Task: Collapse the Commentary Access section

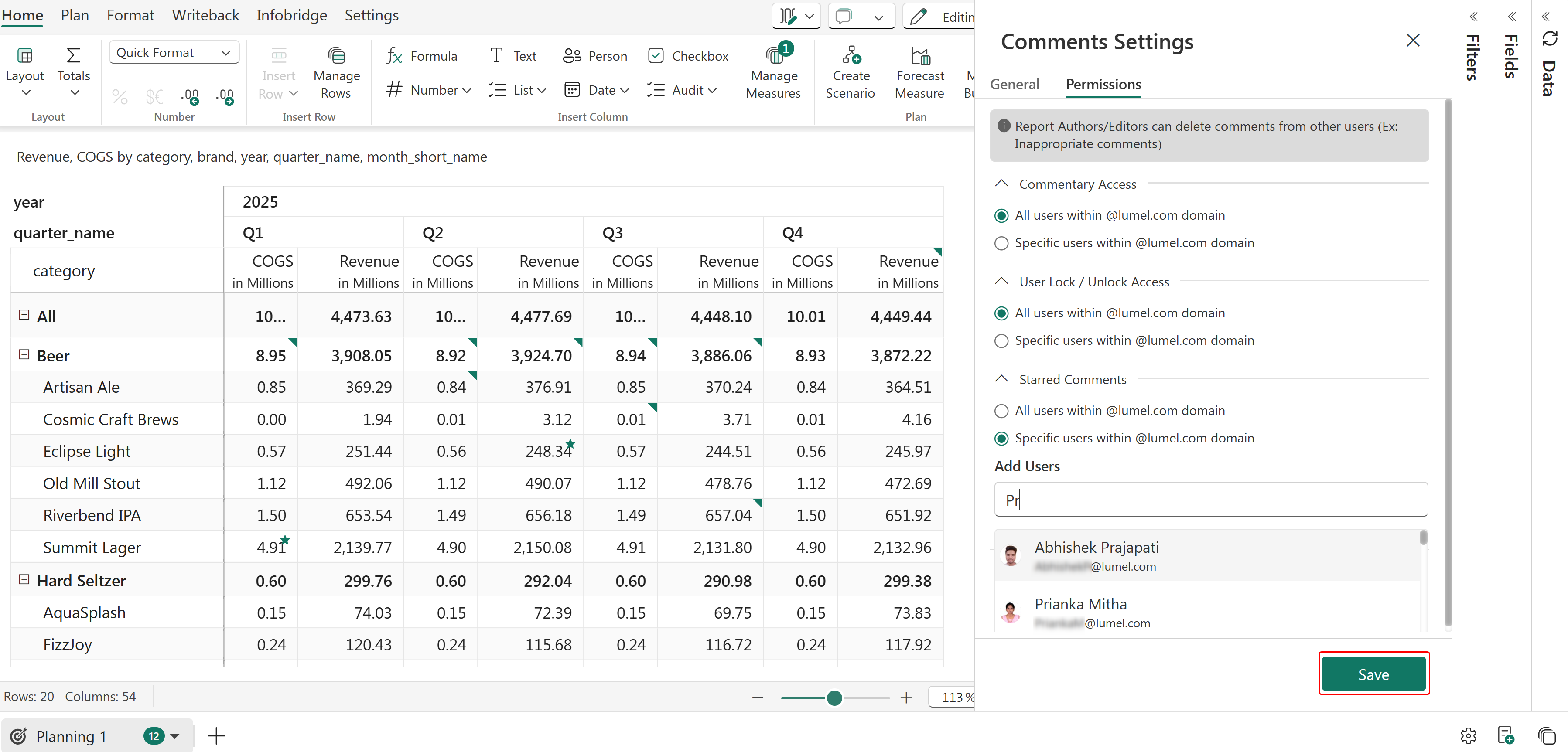Action: [1001, 184]
